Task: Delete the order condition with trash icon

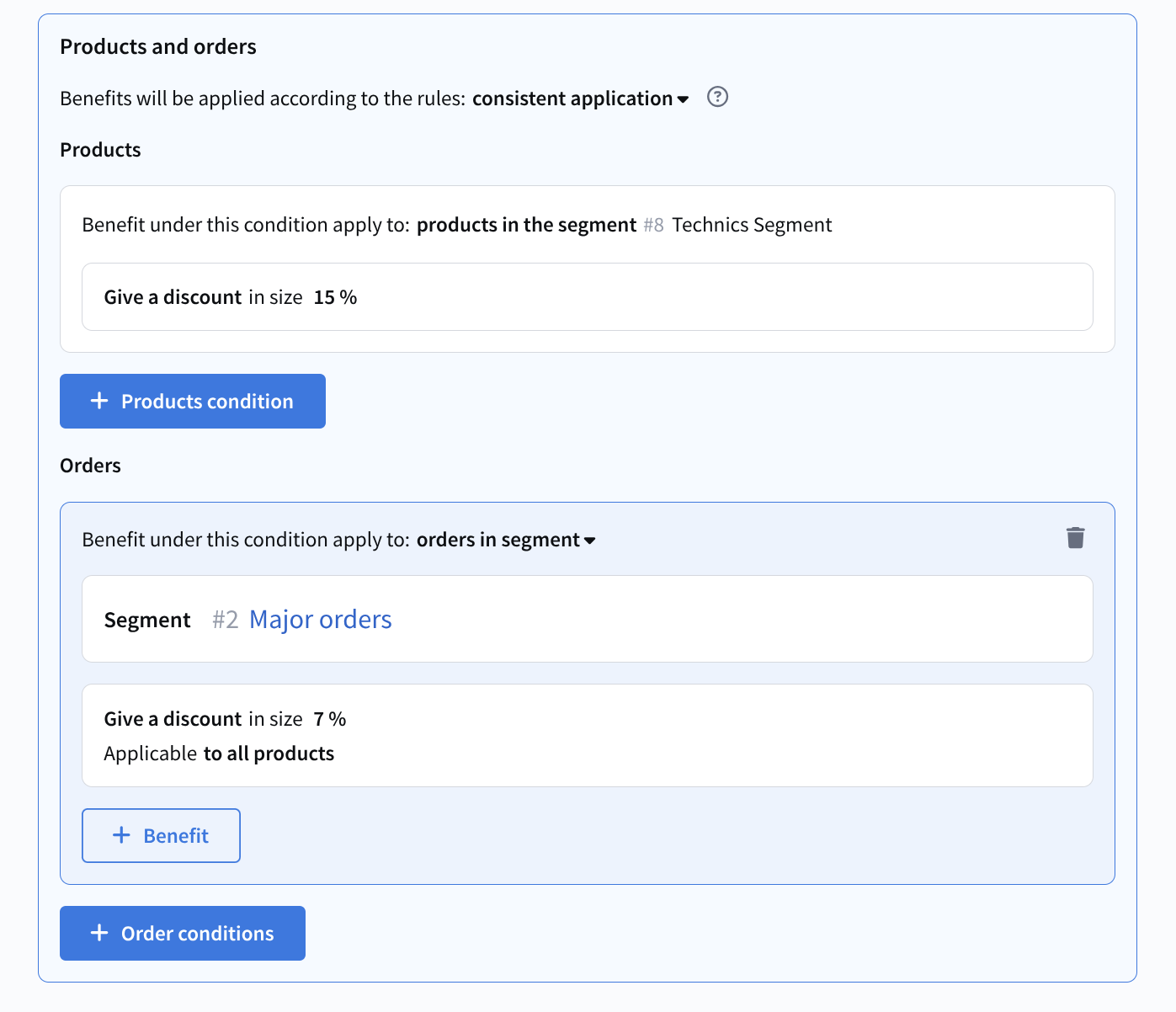Action: click(1075, 538)
